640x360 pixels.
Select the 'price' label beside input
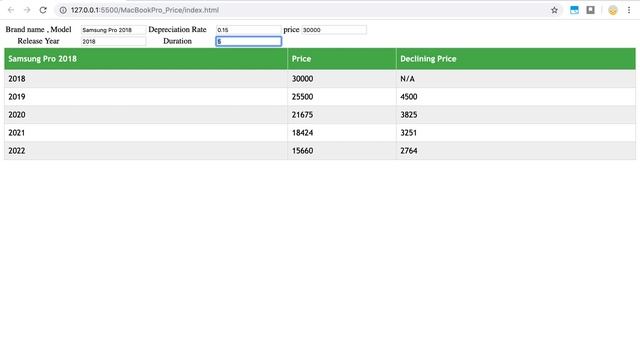pos(291,29)
